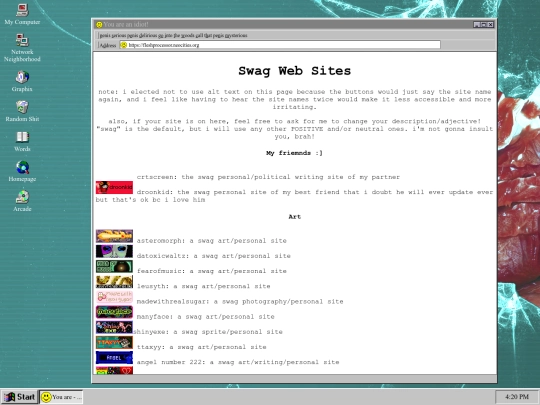
Task: Click the droonkid site button image
Action: (114, 187)
